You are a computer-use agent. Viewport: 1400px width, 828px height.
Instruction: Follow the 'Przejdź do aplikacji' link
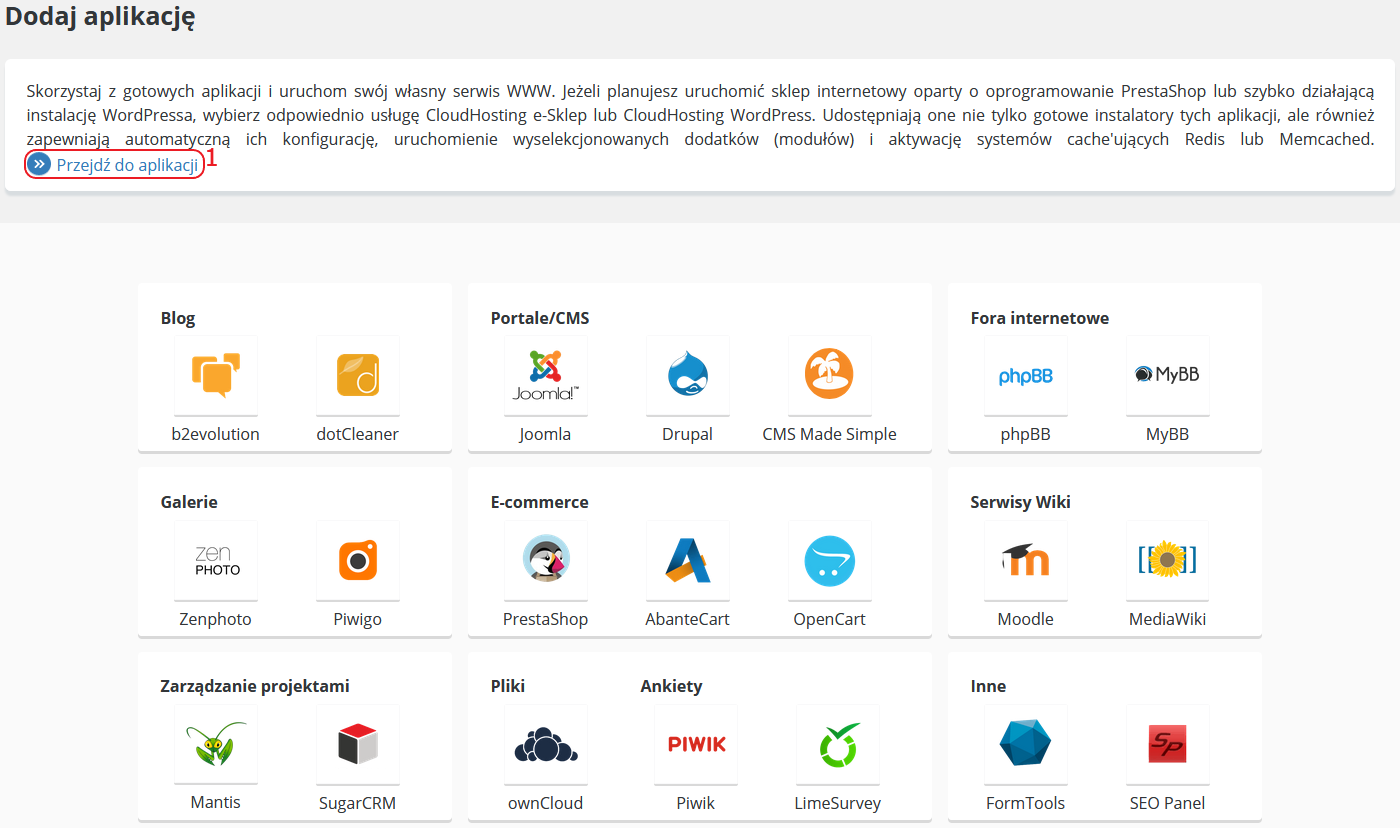[x=127, y=165]
